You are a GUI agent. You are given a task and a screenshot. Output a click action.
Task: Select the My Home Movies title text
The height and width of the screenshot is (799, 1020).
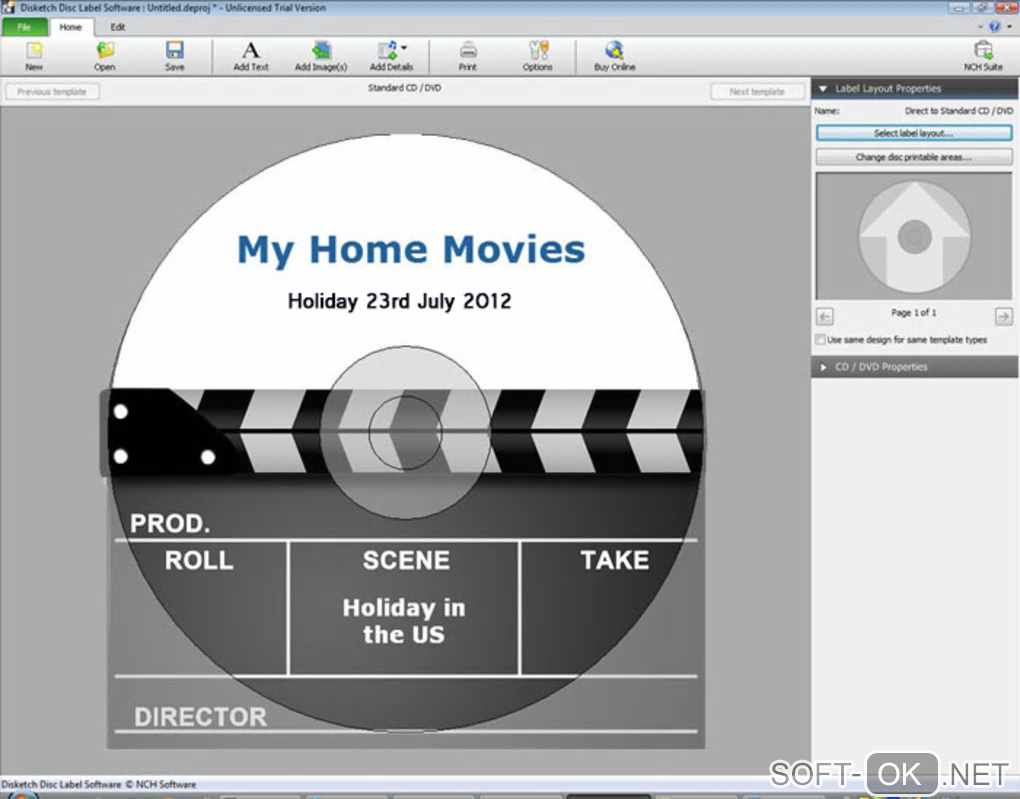point(411,251)
